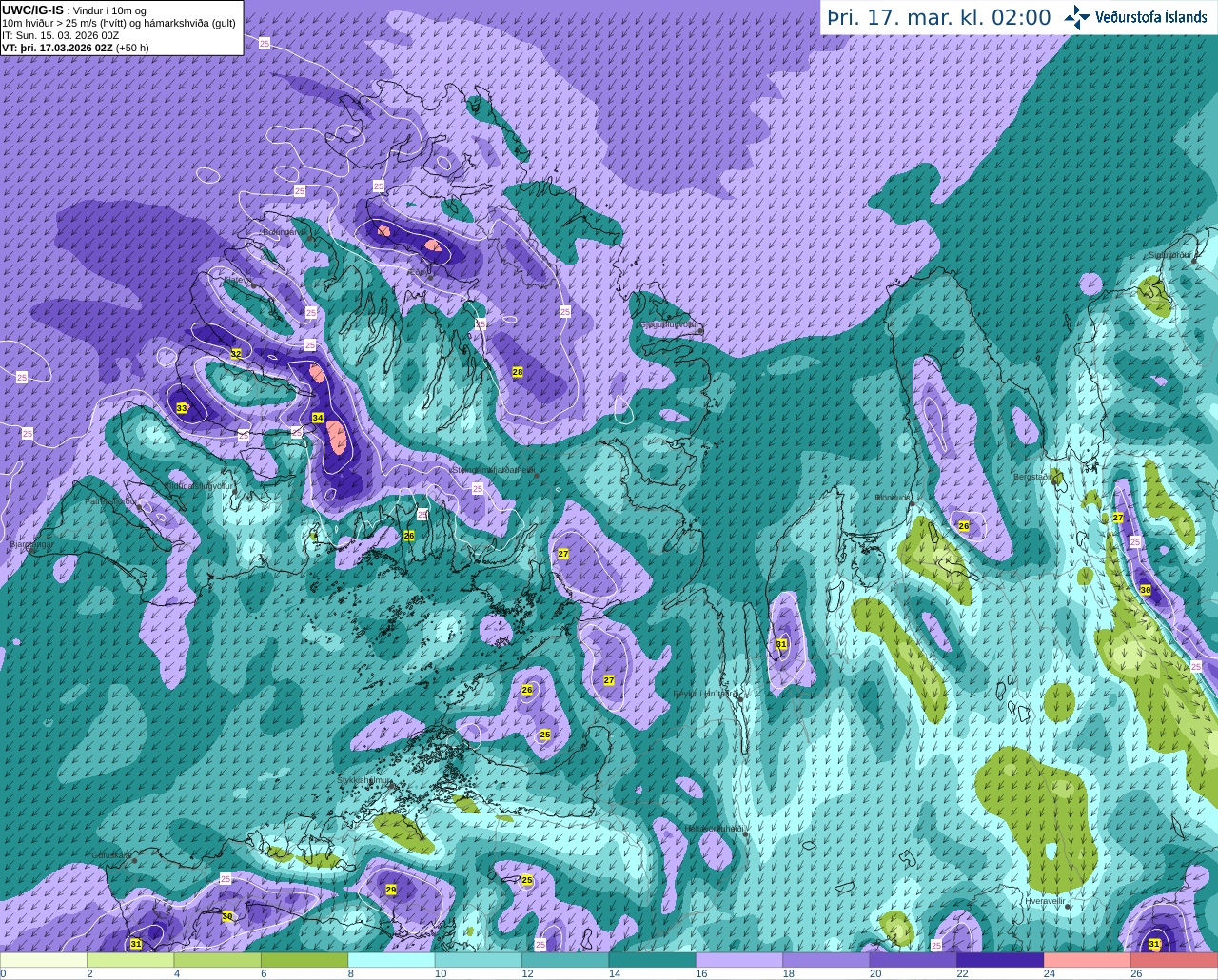The image size is (1218, 980).
Task: Pick the teal 12–14 legend swatch
Action: pyautogui.click(x=565, y=960)
